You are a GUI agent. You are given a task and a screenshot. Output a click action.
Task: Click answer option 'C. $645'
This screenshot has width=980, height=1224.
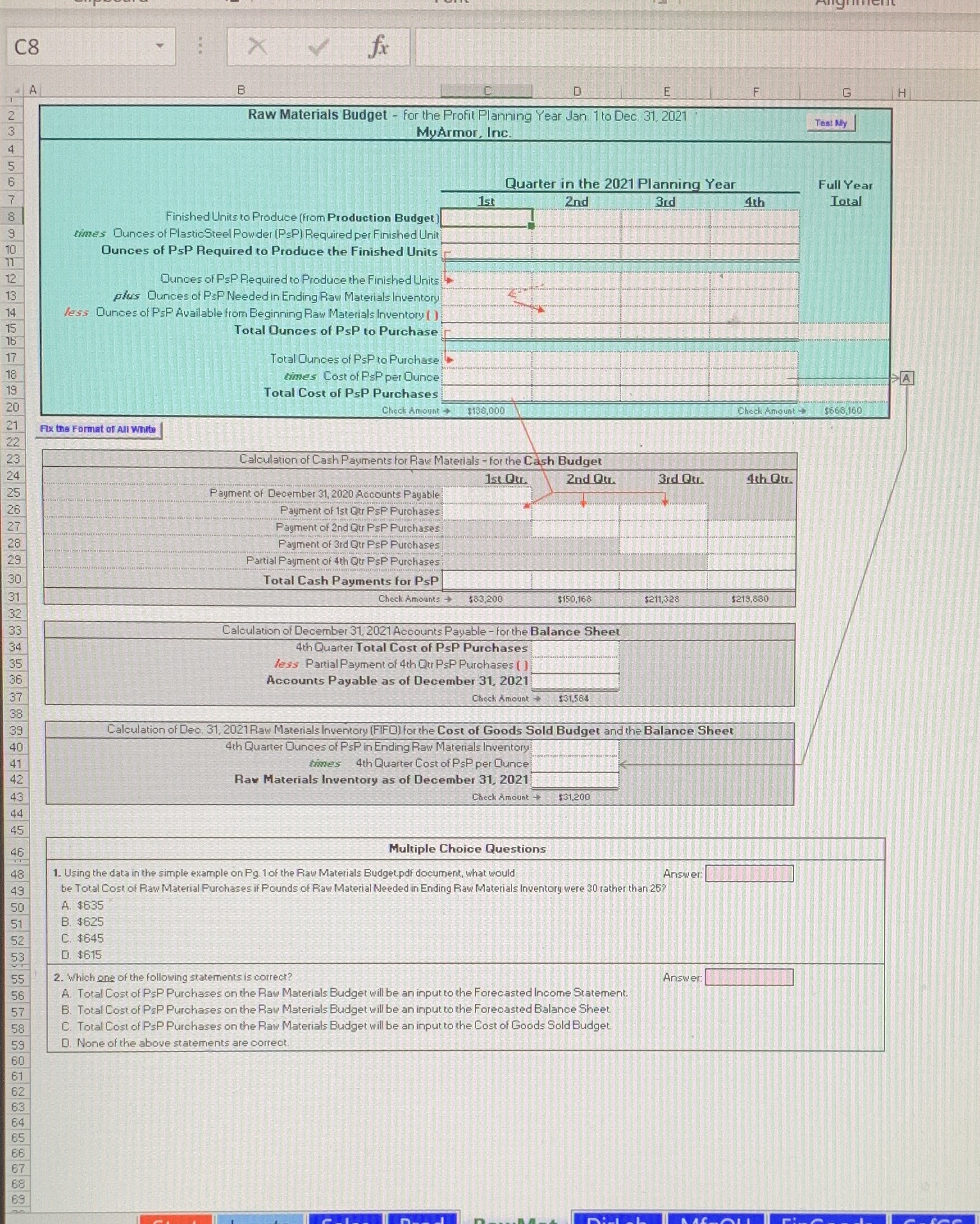point(82,939)
